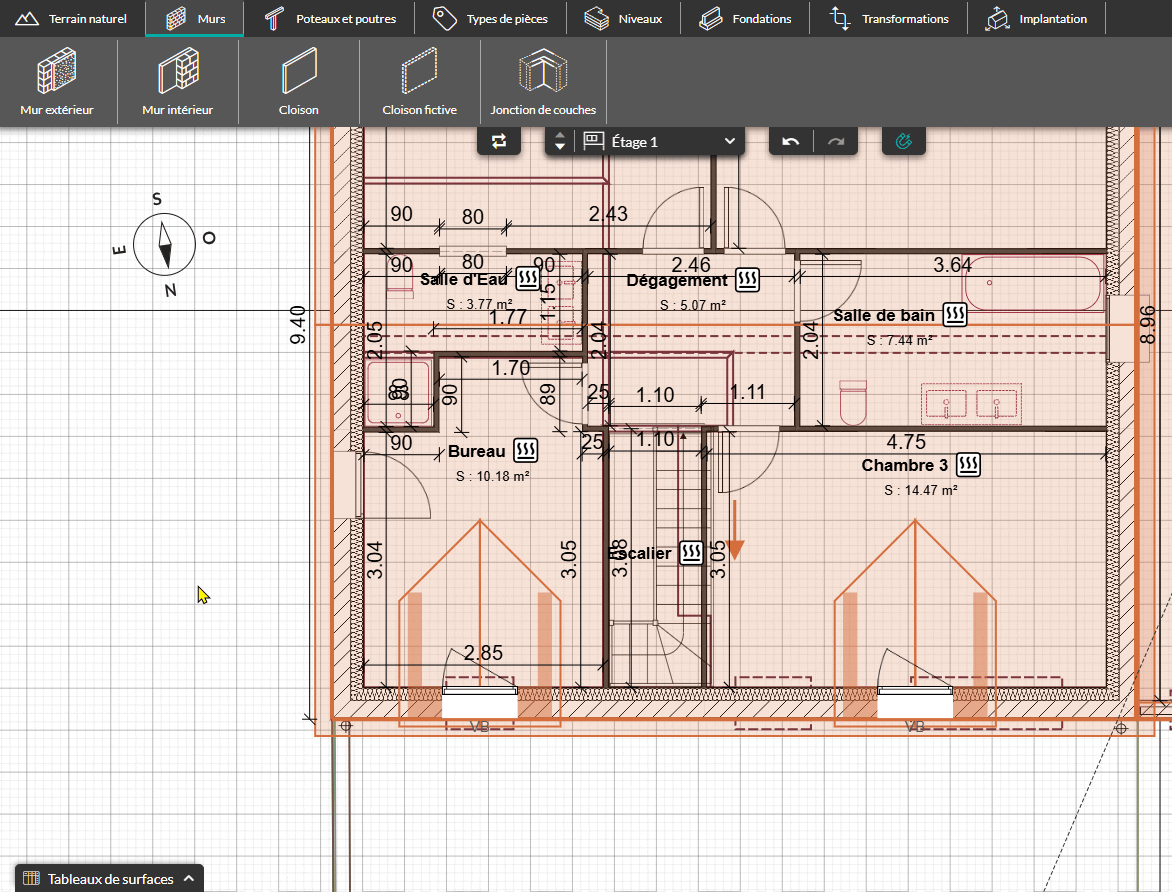
Task: Click the toilet in Salle de bain
Action: tap(853, 402)
